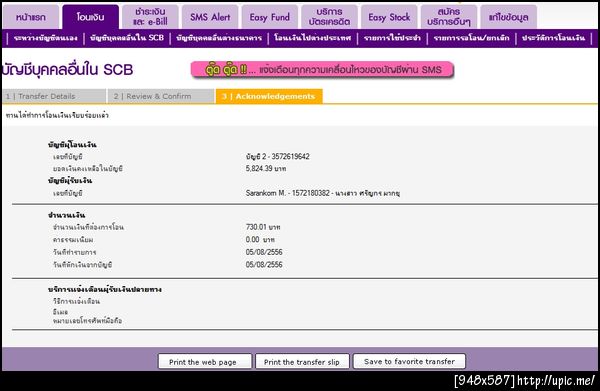Click the จำนวนเงินที่ต้องการโอน label
Screen dimensions: 600x391
click(x=88, y=227)
